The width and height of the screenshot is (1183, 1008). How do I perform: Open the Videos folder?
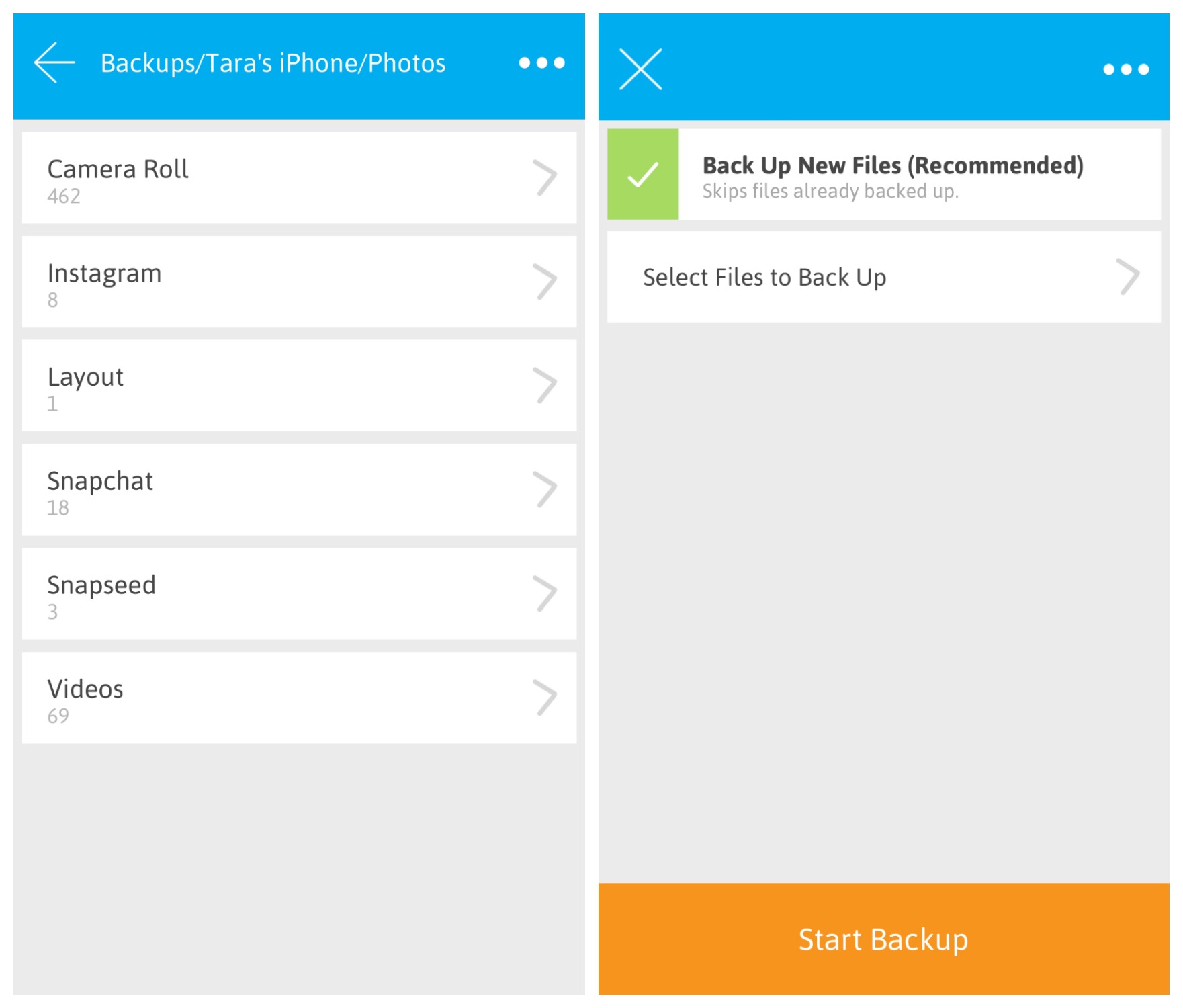tap(85, 689)
